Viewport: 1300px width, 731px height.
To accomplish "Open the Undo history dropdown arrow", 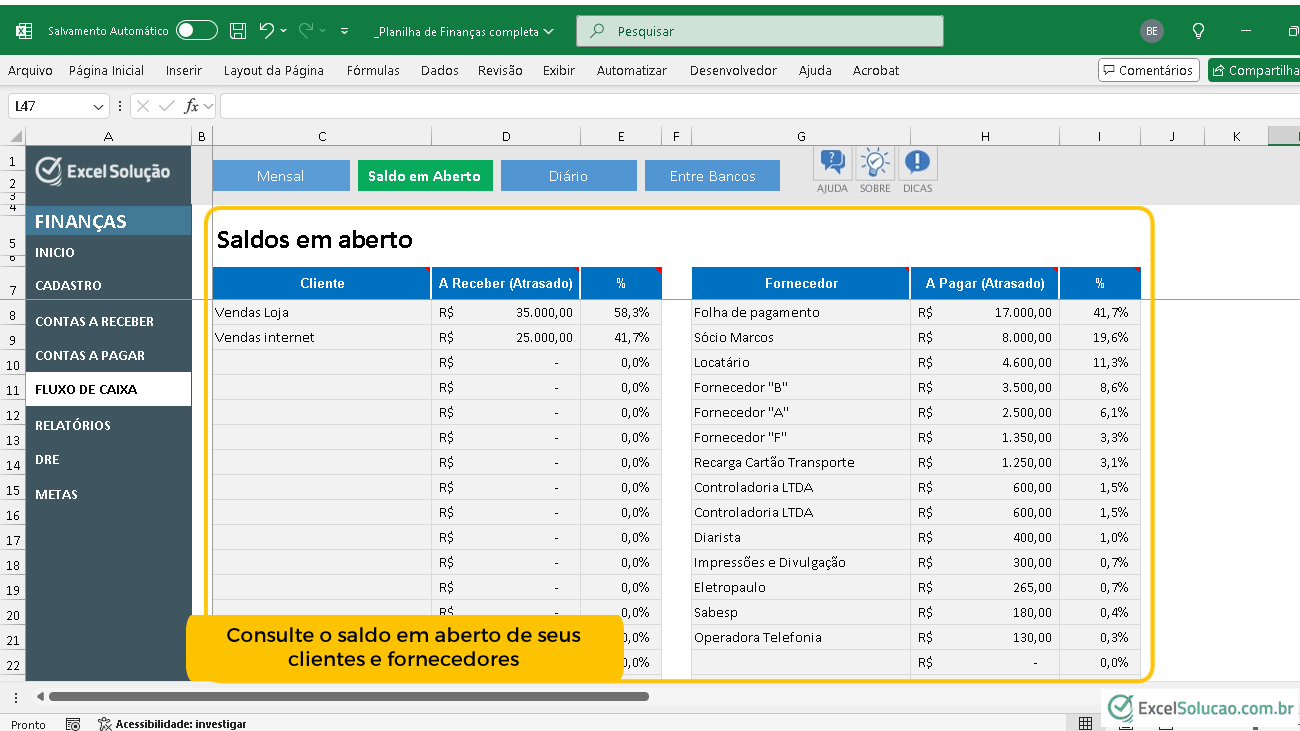I will [x=283, y=31].
